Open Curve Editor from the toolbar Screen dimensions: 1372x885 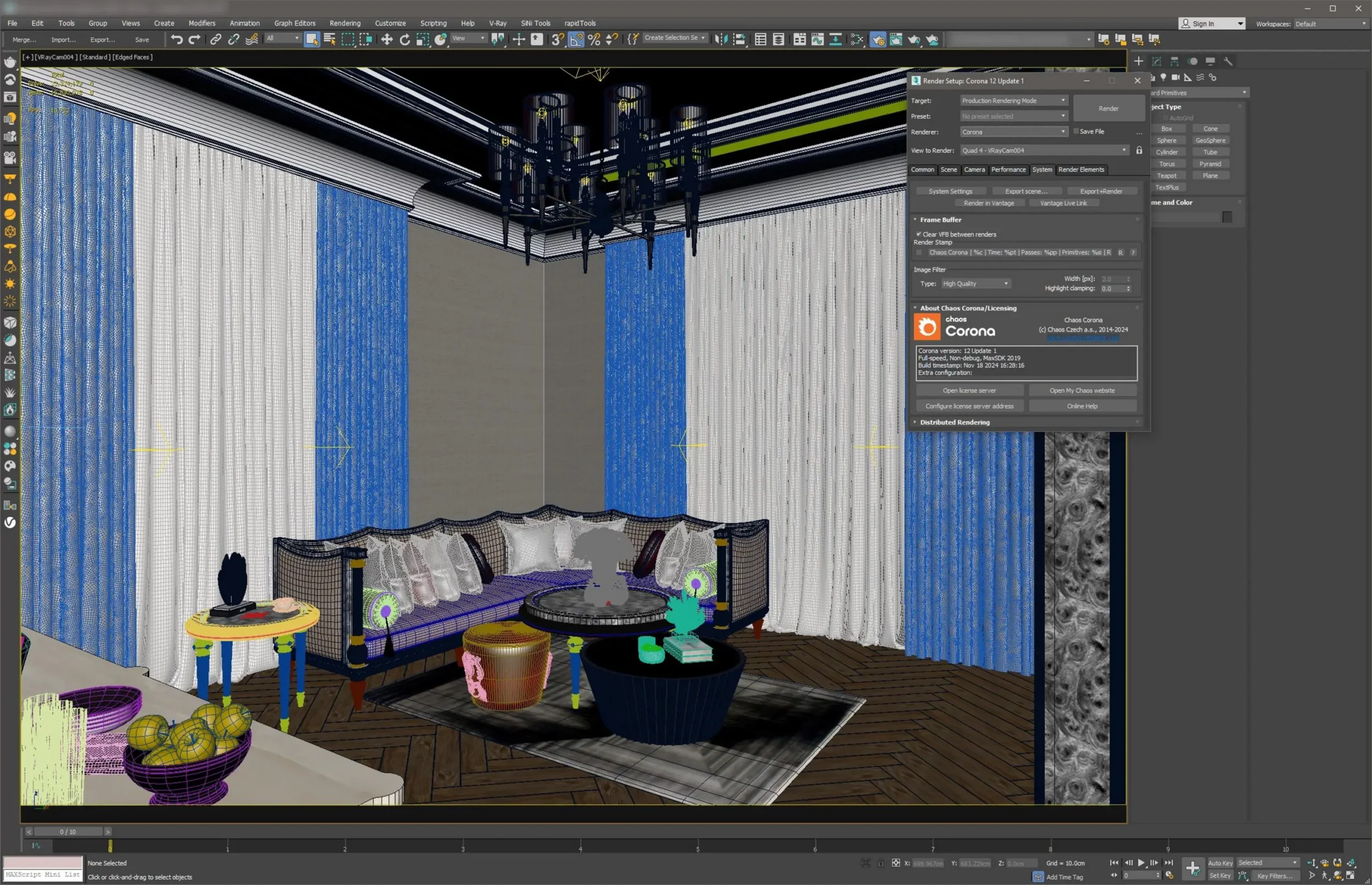click(817, 39)
